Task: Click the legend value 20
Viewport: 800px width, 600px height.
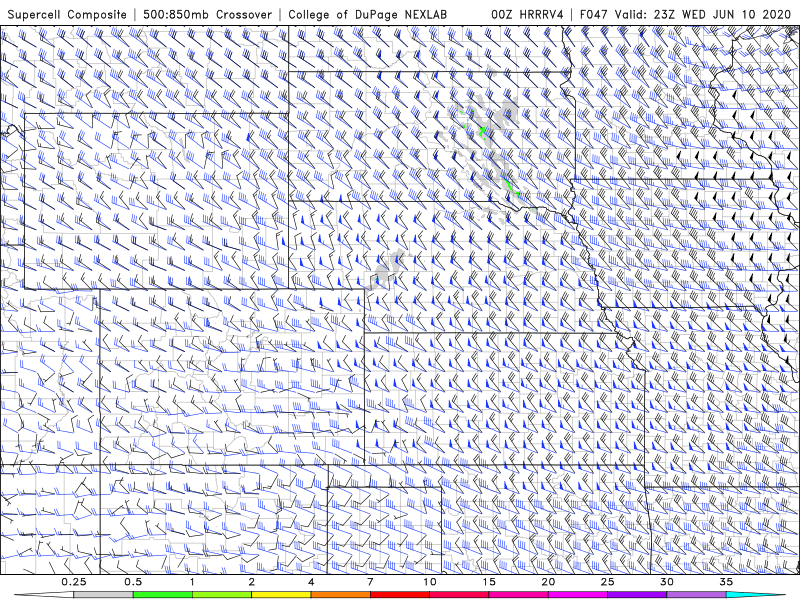Action: 548,582
